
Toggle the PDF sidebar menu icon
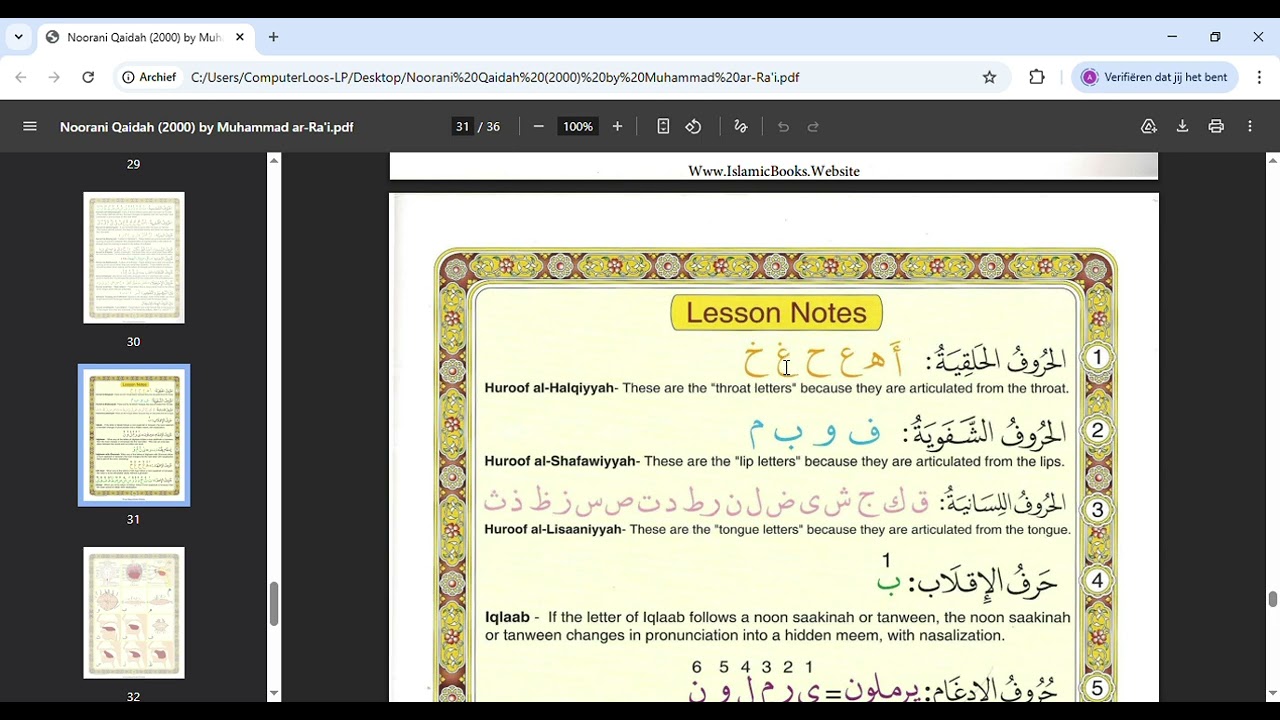[x=30, y=127]
